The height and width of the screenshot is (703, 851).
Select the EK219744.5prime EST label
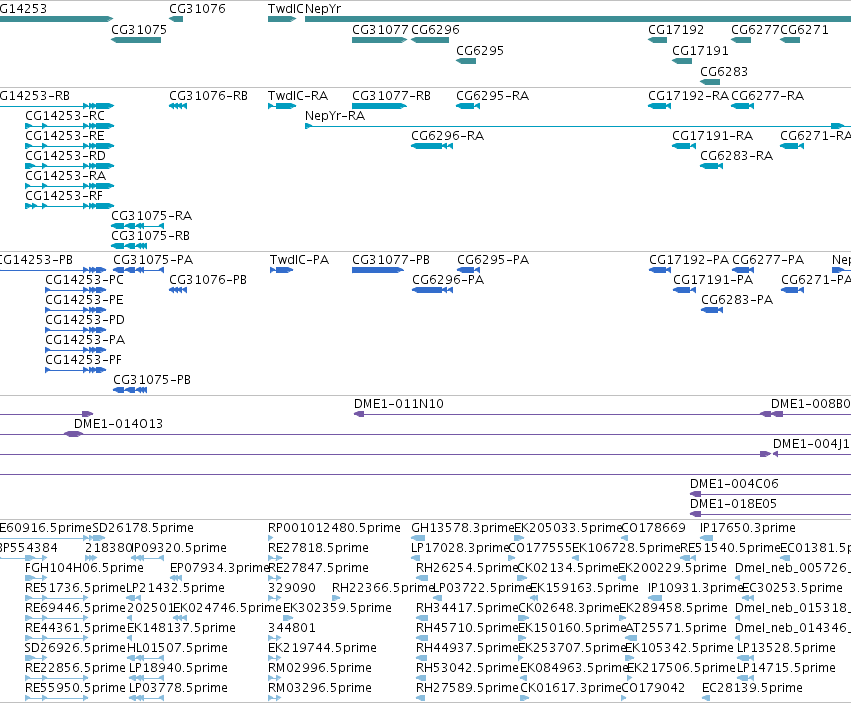[x=322, y=648]
